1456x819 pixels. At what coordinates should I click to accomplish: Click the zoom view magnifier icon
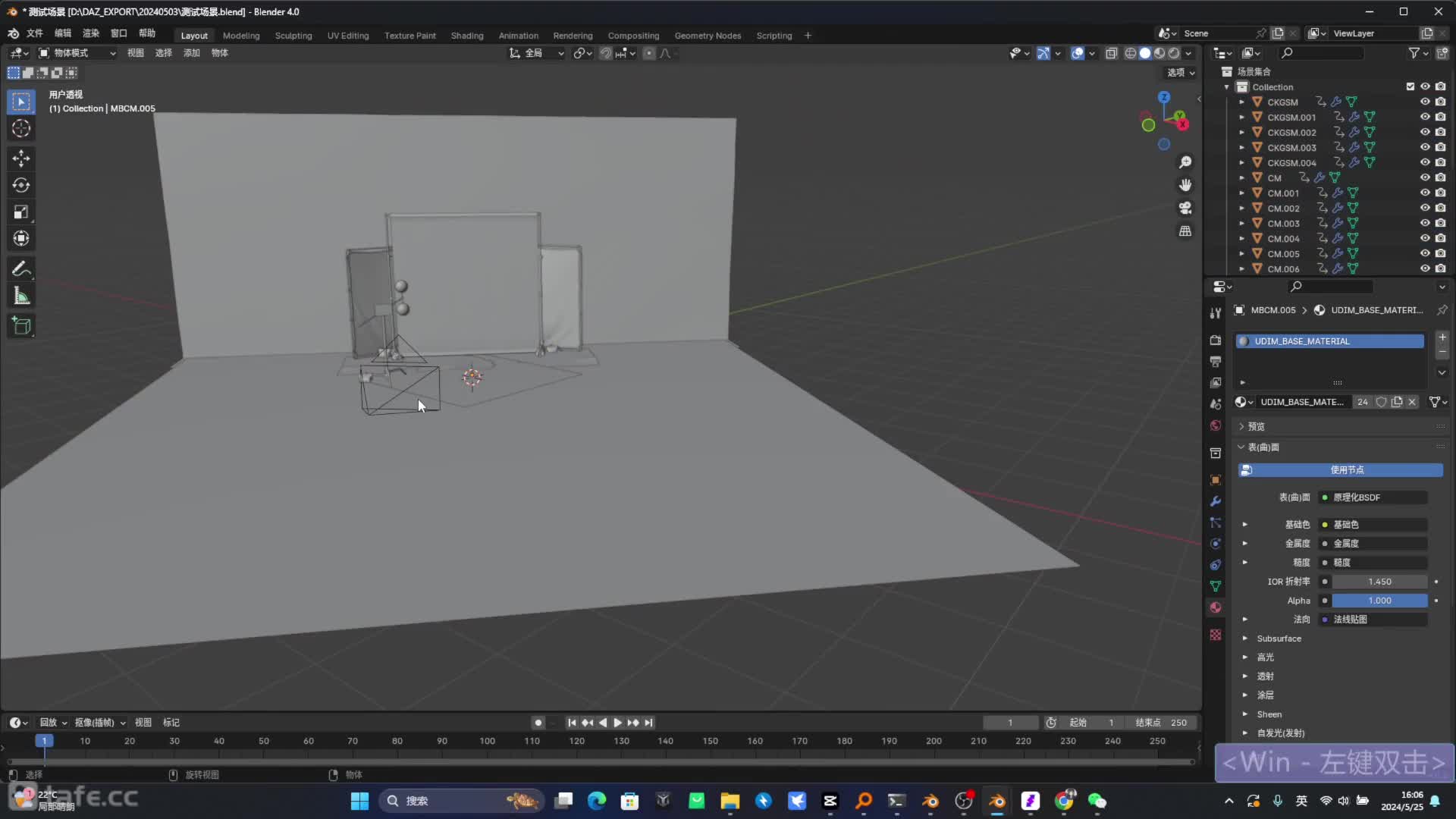1185,162
